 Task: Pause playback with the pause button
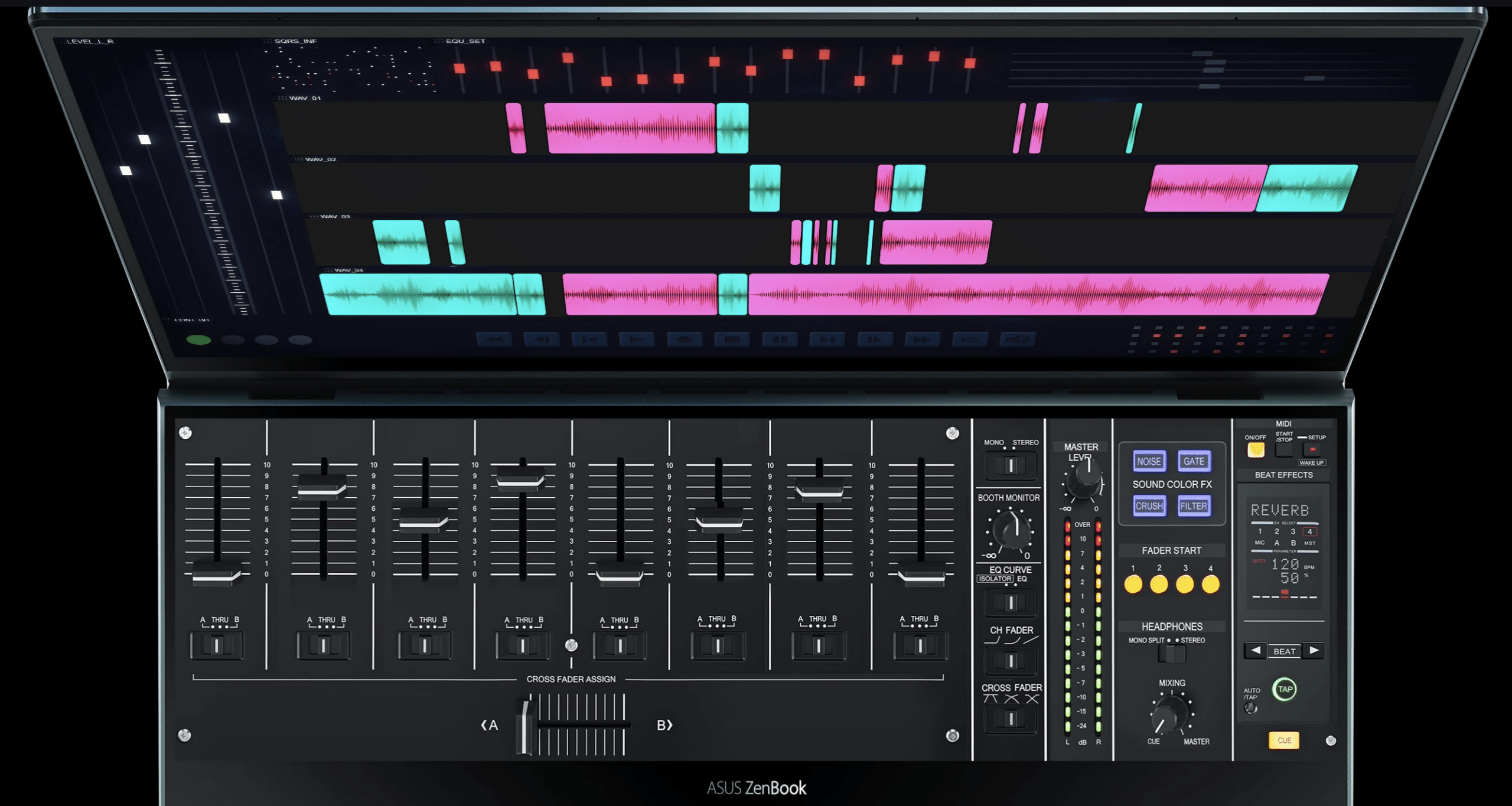(780, 340)
